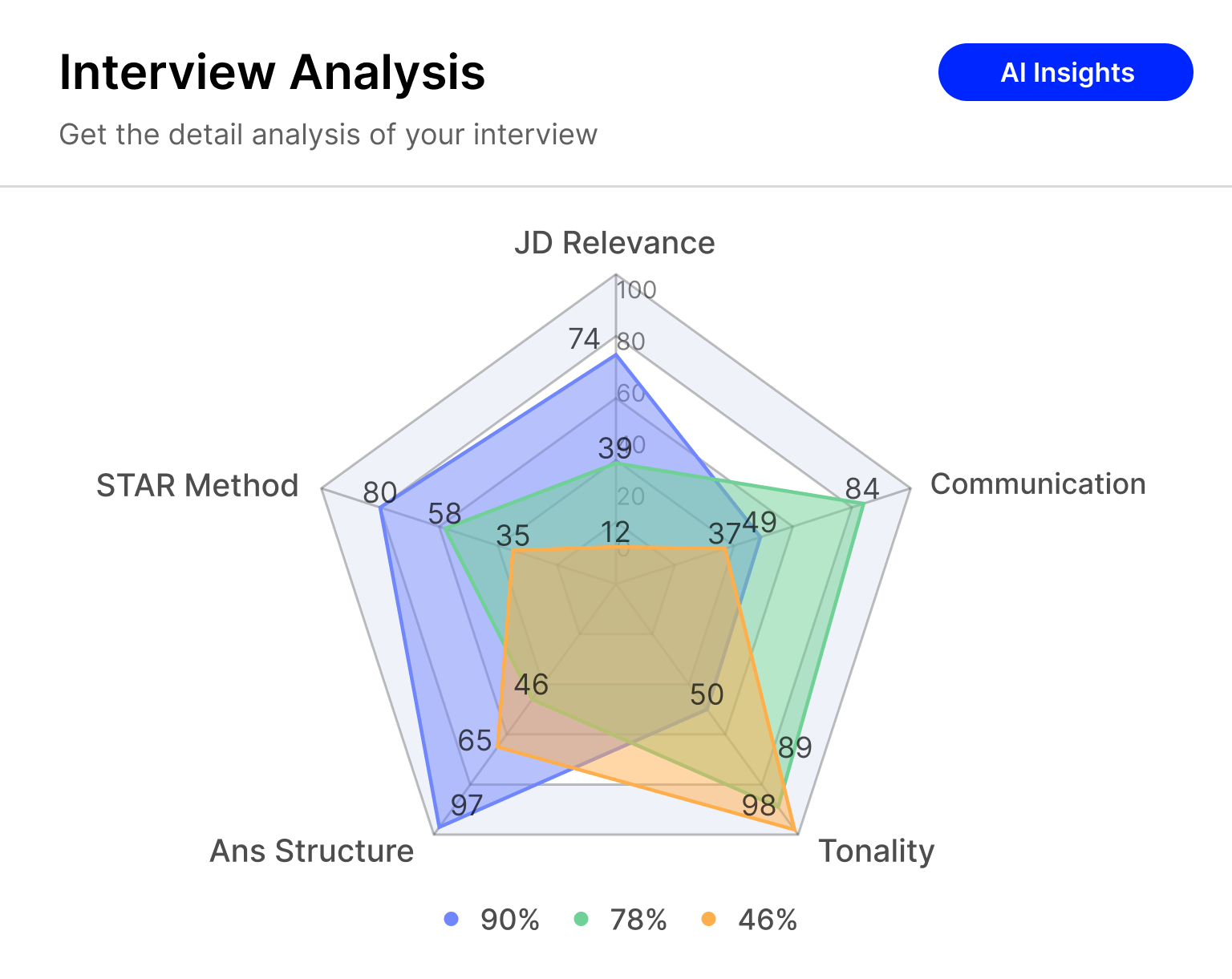1232x979 pixels.
Task: Click the 100 scale marker on the axis
Action: 636,290
